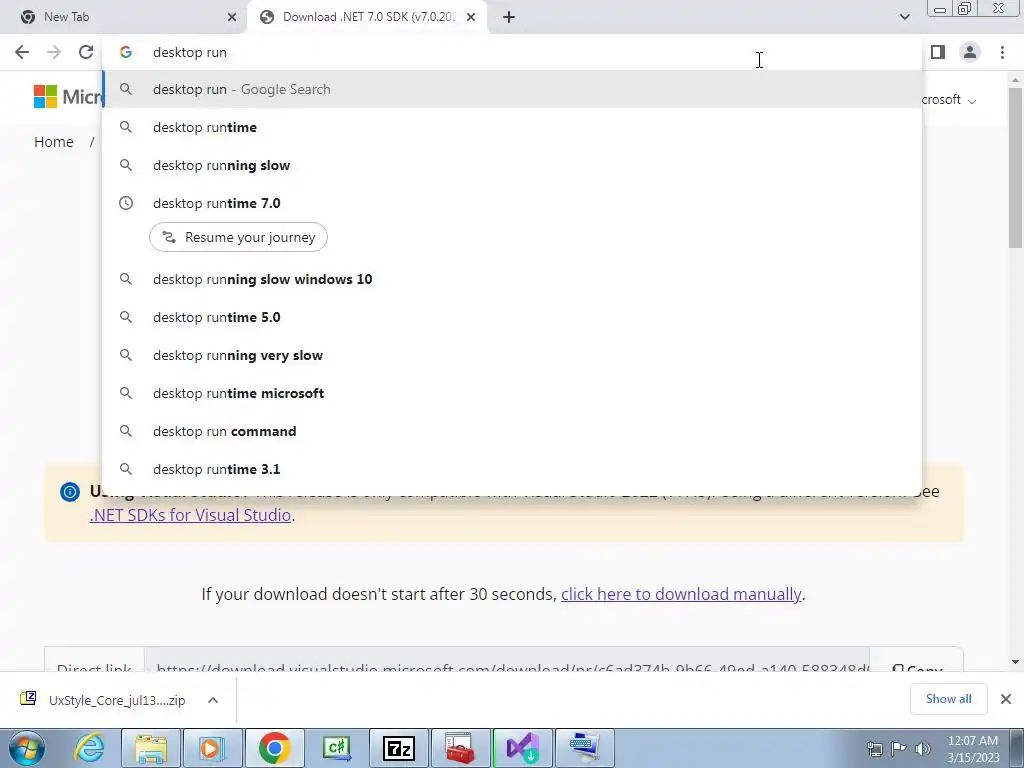Open the computer keyboard taskbar icon

tap(584, 748)
